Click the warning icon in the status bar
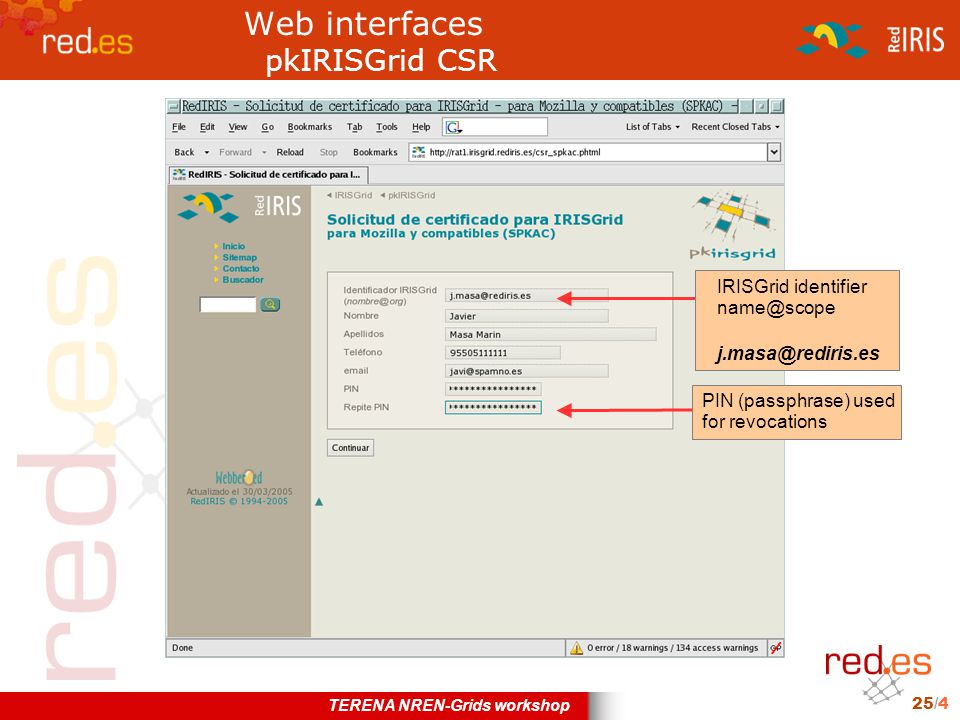Image resolution: width=960 pixels, height=720 pixels. click(x=576, y=648)
